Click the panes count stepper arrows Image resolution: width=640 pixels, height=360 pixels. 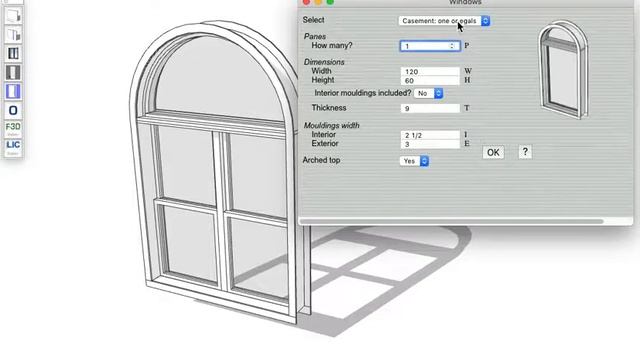tap(452, 46)
